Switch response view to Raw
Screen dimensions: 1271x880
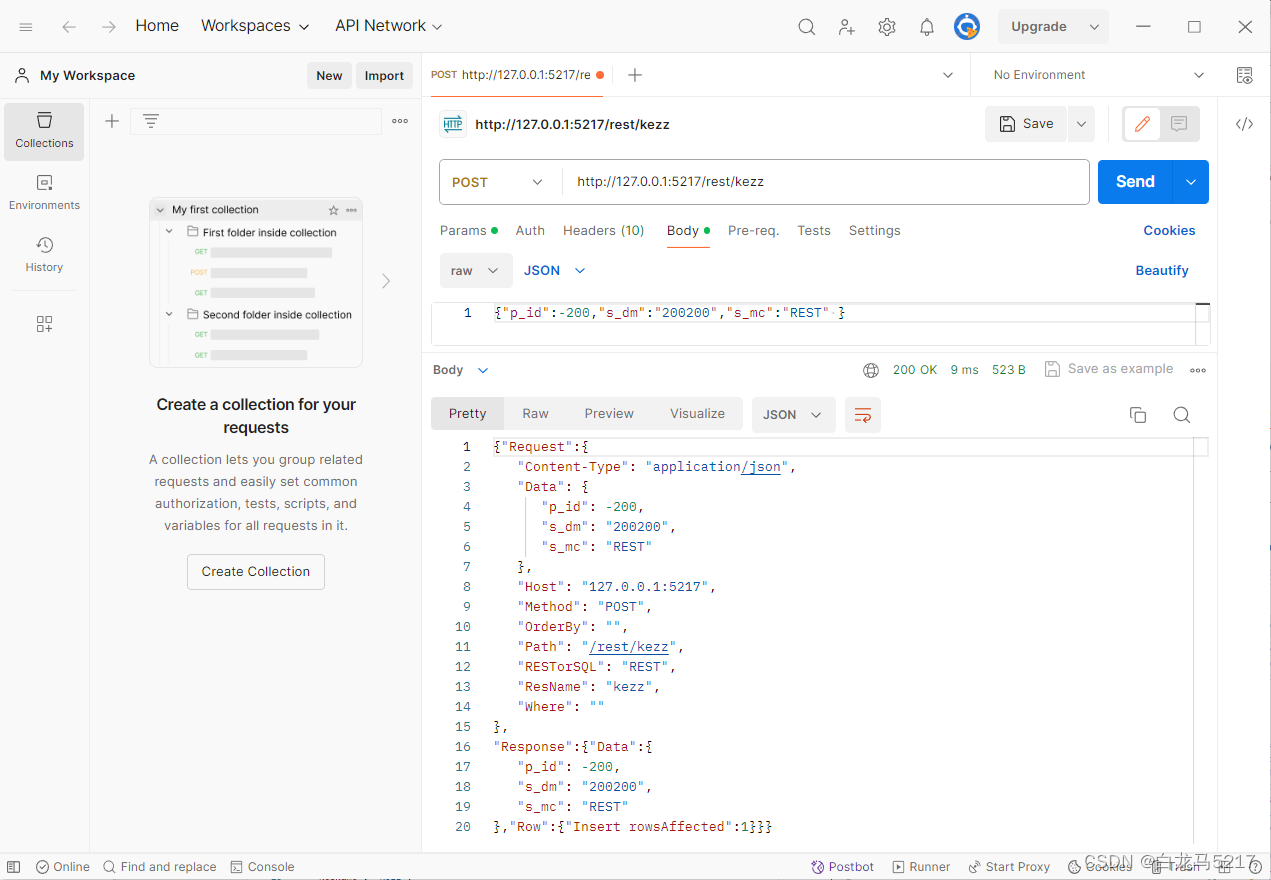[535, 414]
